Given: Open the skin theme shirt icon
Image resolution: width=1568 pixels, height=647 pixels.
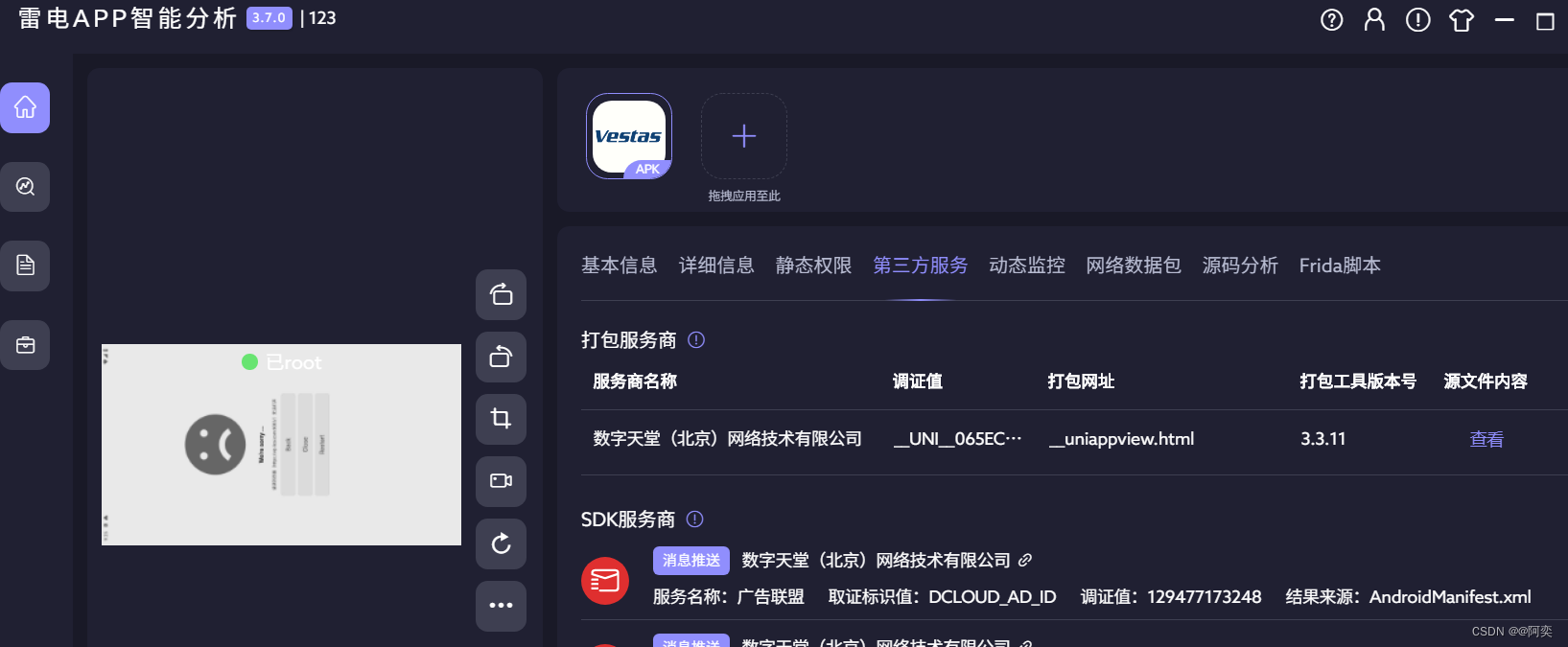Looking at the screenshot, I should [x=1462, y=20].
